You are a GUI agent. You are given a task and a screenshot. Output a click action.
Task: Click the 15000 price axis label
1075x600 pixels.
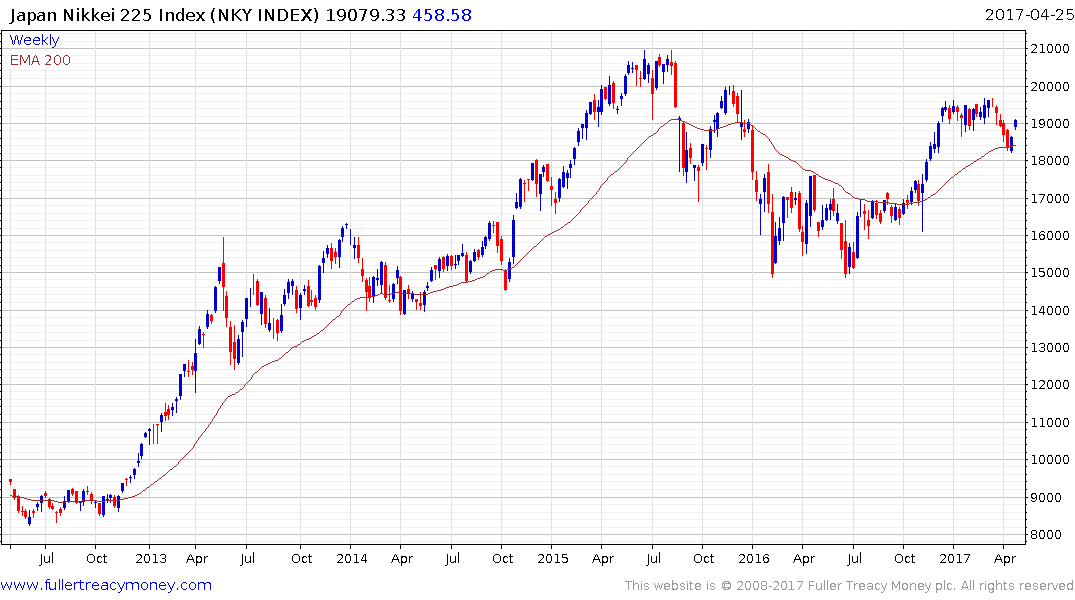(x=1050, y=273)
